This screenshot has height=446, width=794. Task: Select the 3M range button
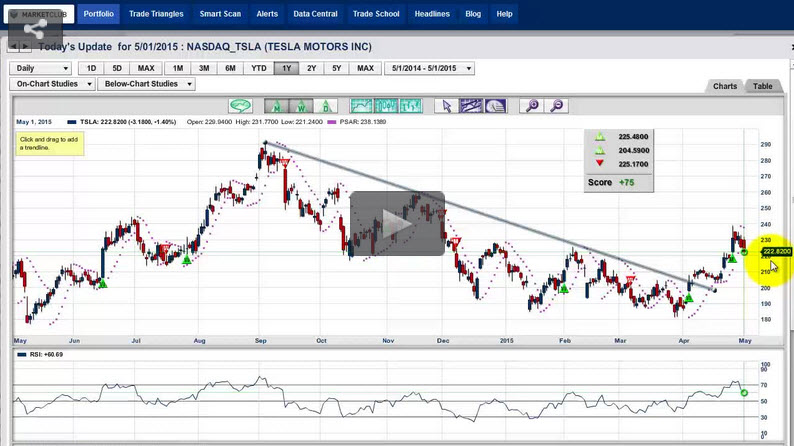[x=204, y=68]
